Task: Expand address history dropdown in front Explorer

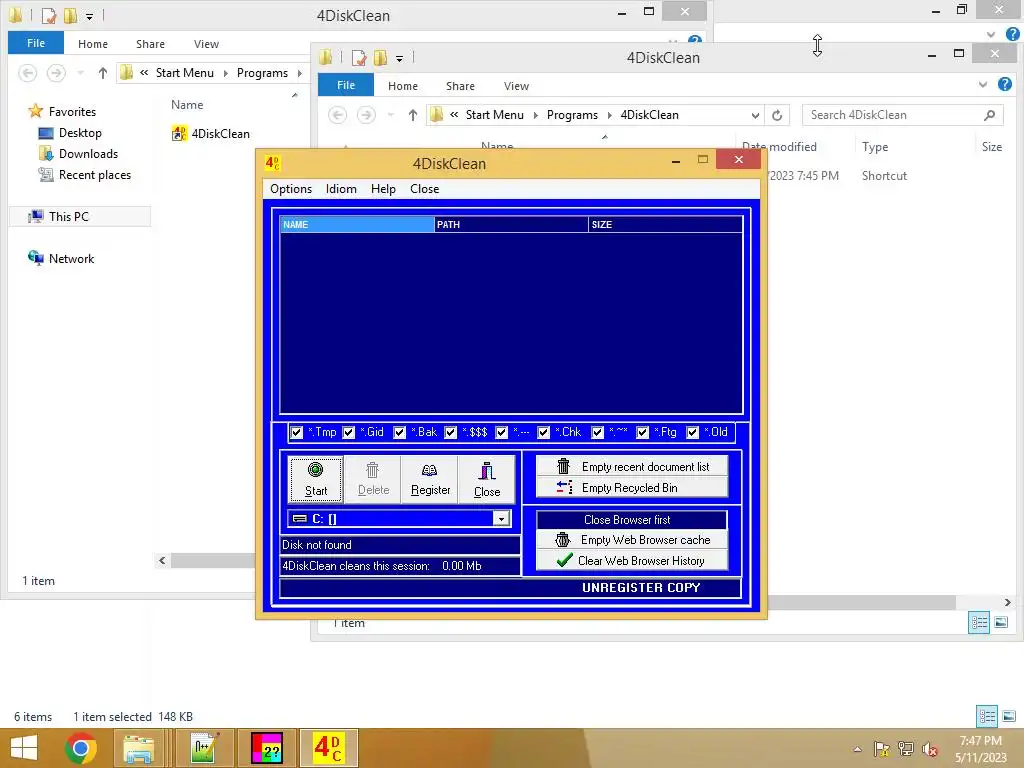Action: (x=755, y=115)
